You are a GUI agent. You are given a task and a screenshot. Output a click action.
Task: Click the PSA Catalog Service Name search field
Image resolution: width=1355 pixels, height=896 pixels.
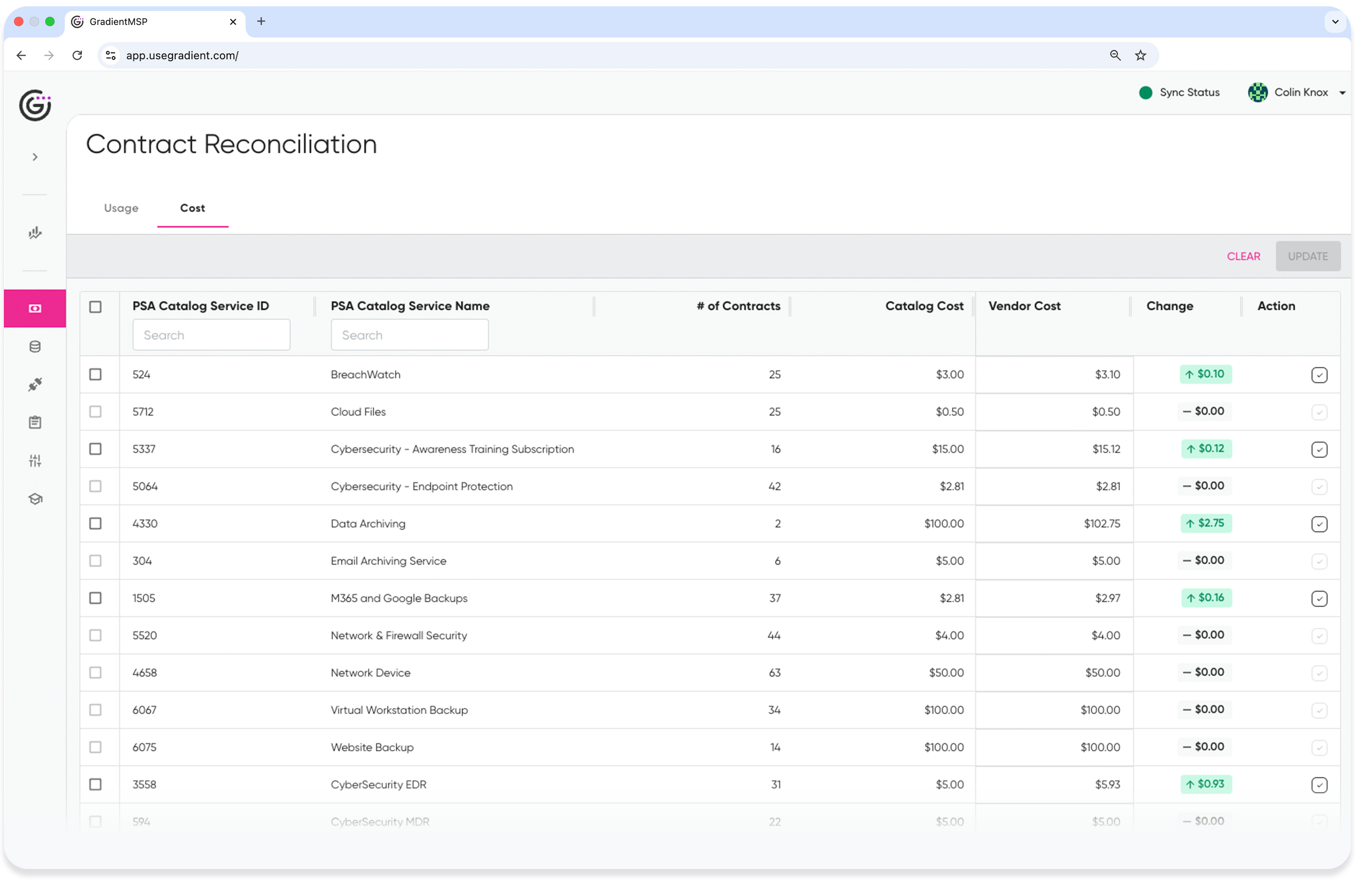point(409,336)
